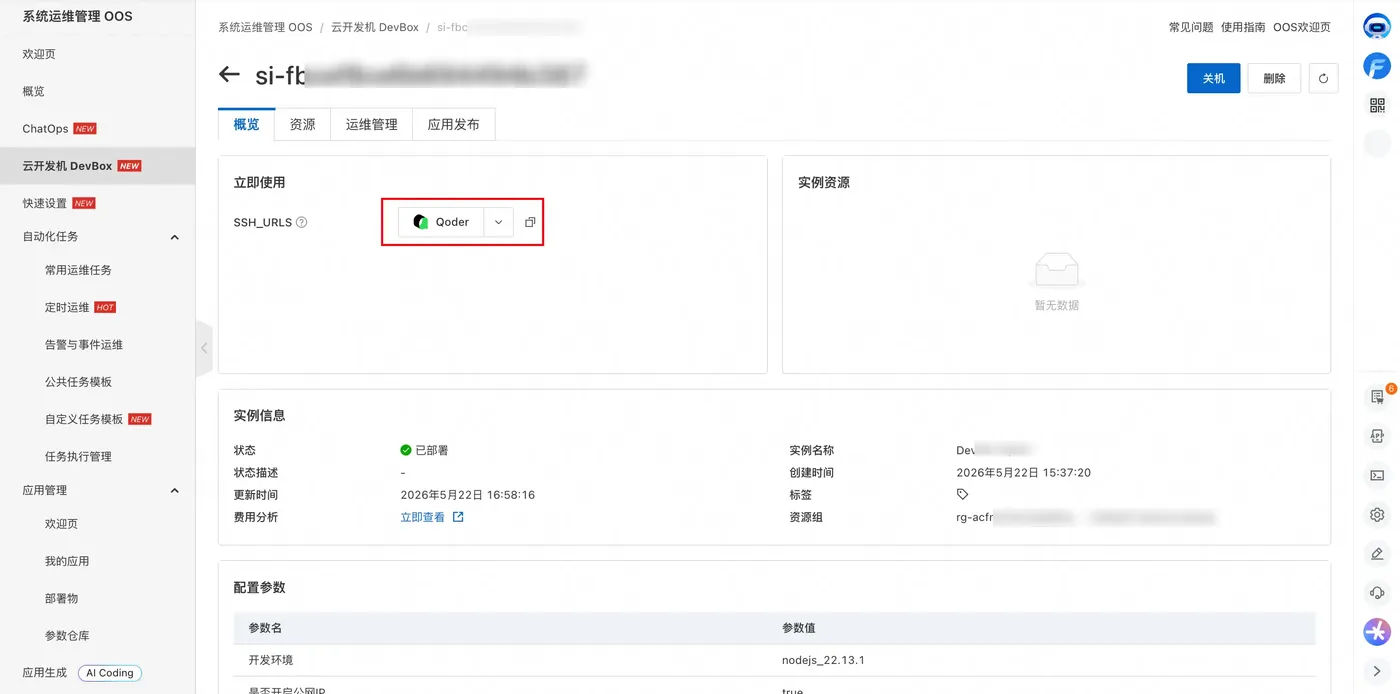Open 参数仓库 in sidebar
Screen dimensions: 1400x694
click(67, 636)
